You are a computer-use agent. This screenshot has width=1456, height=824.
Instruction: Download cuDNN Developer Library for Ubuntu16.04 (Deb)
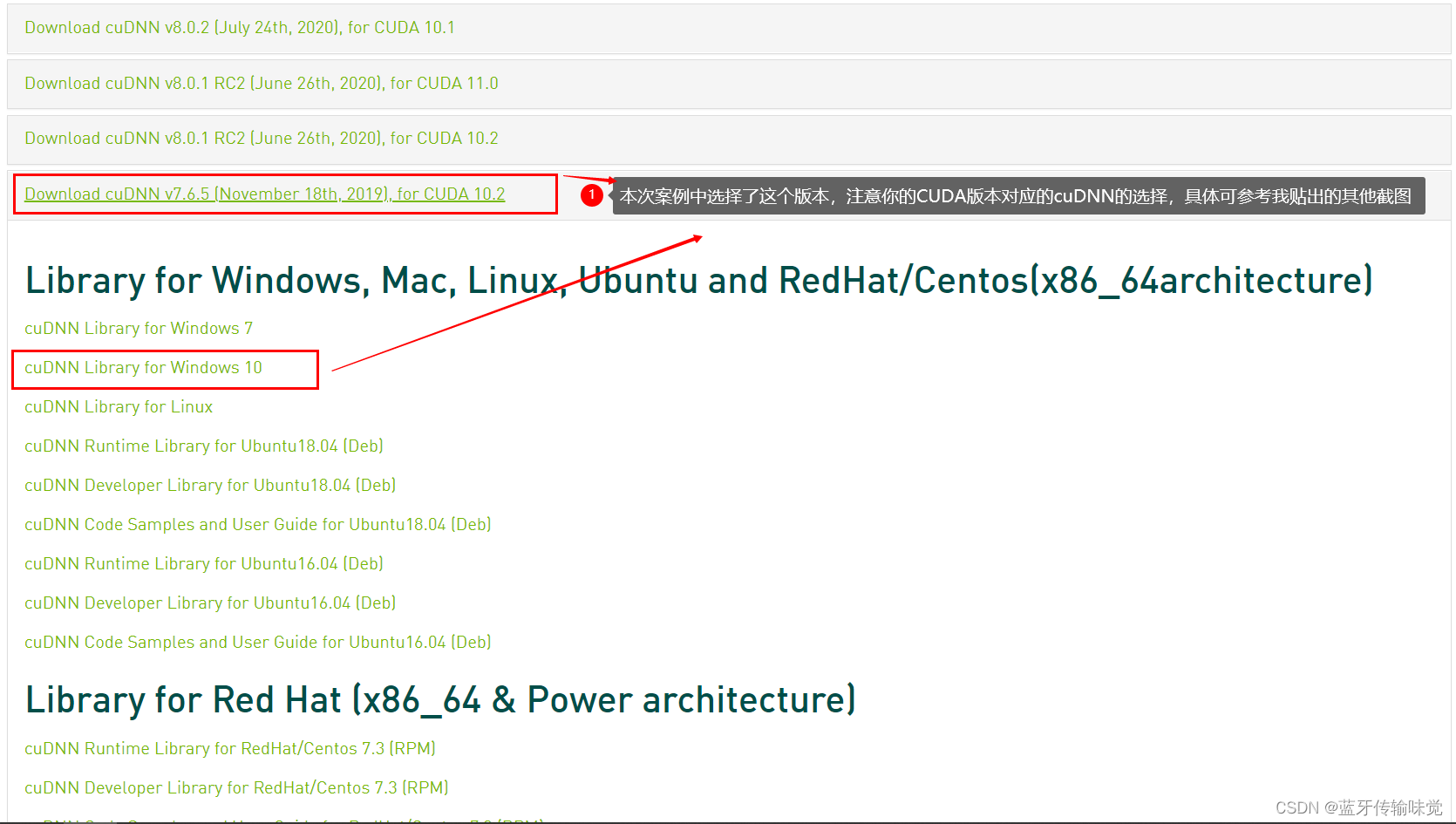point(210,603)
